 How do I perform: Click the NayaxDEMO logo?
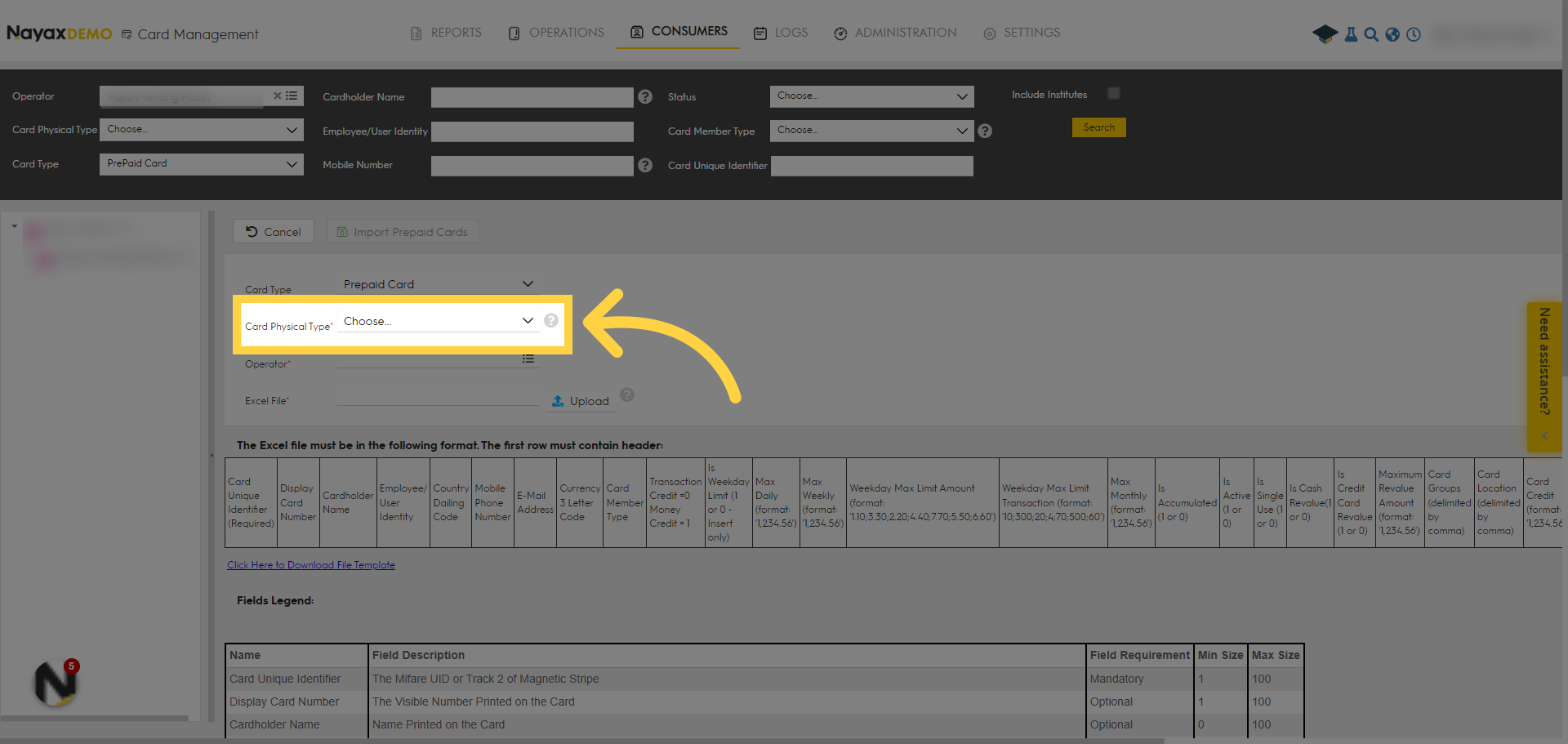point(59,33)
